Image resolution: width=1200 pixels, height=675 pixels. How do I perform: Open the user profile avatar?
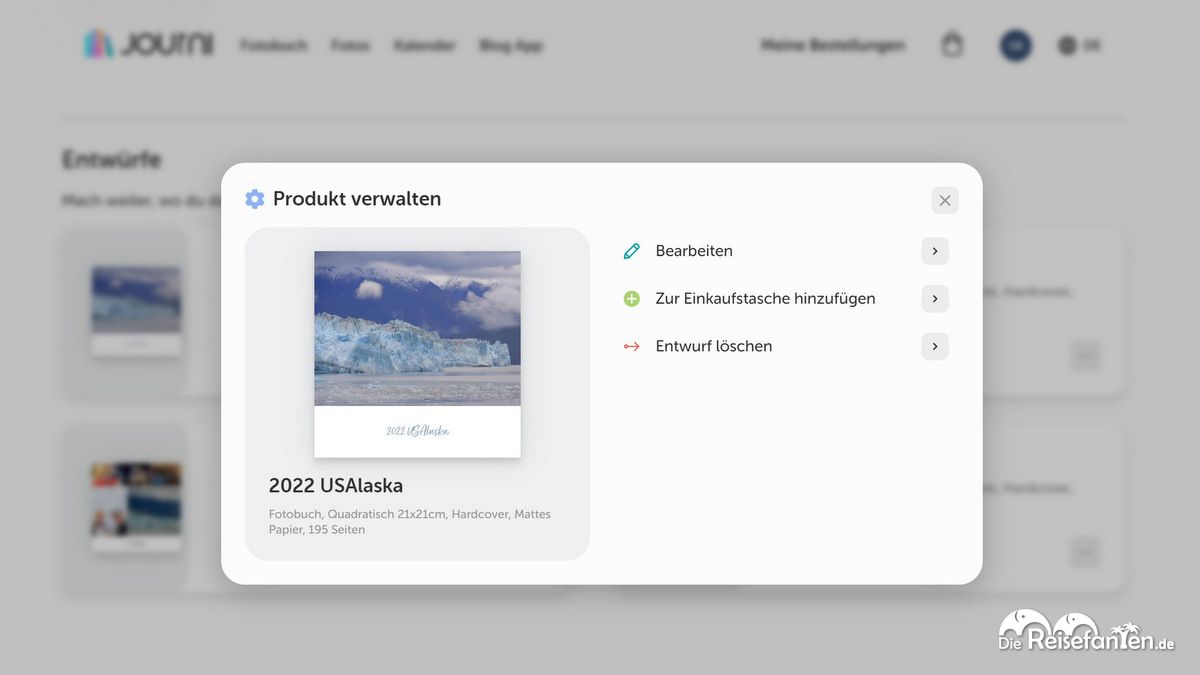(x=1015, y=45)
